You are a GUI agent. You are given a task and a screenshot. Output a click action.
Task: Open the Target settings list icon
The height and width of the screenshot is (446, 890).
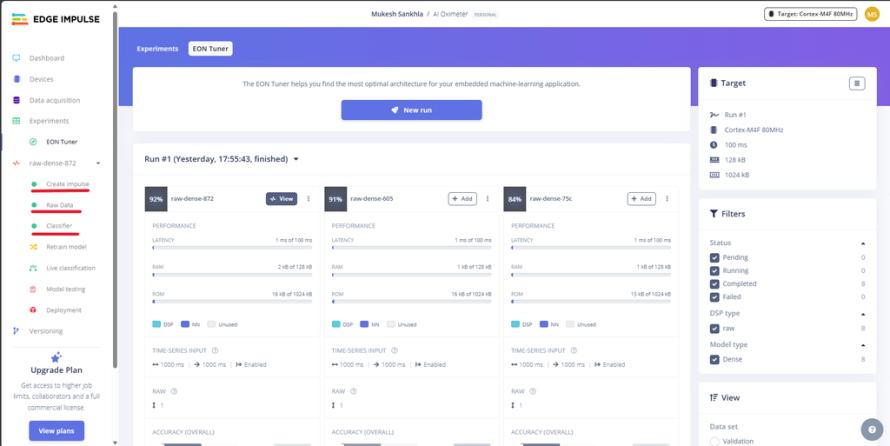(857, 83)
